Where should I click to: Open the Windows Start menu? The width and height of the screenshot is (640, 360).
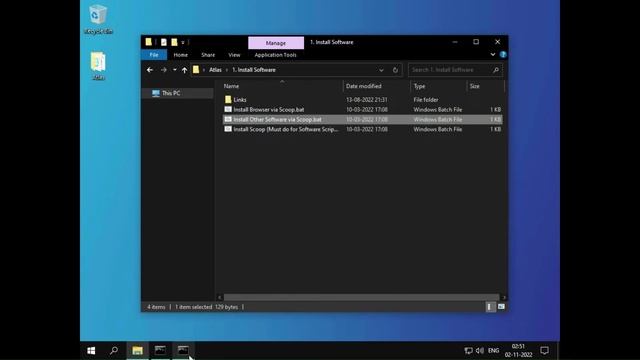tap(91, 351)
